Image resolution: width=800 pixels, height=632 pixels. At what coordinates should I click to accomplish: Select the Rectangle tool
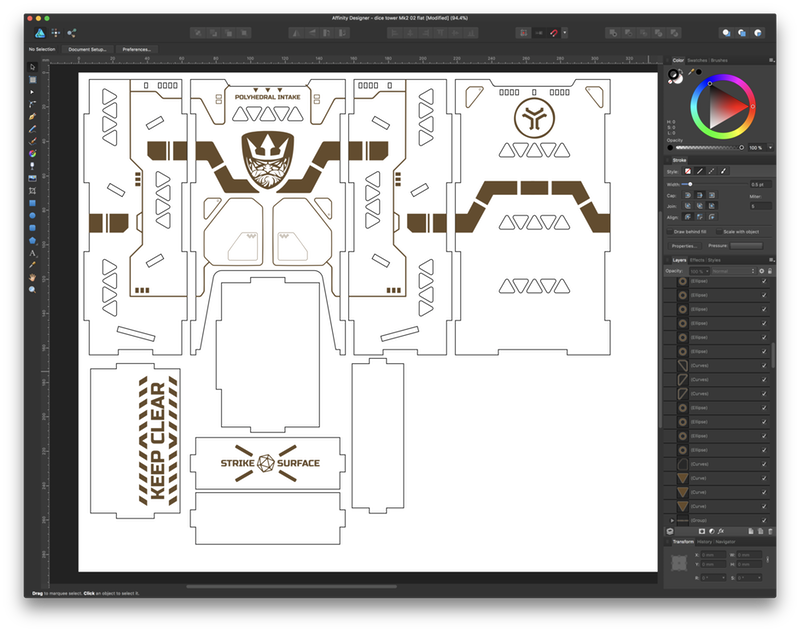pos(32,203)
